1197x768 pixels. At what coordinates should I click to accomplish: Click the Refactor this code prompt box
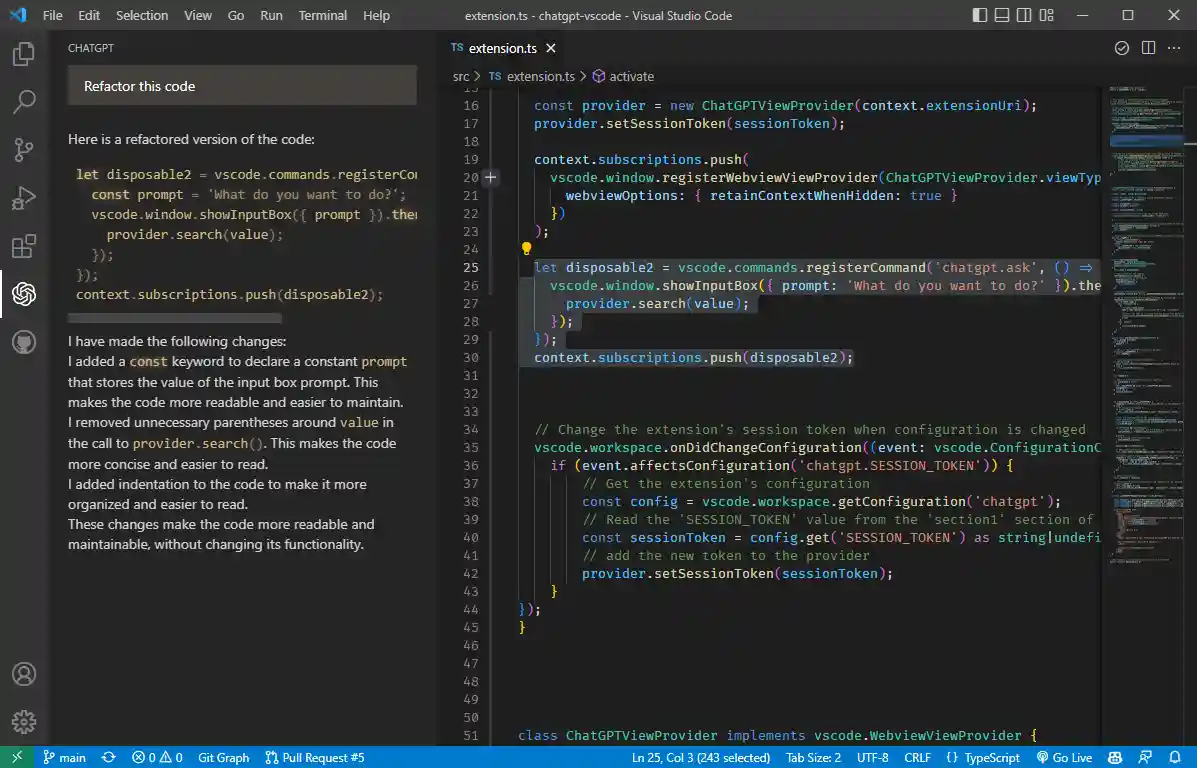coord(241,86)
